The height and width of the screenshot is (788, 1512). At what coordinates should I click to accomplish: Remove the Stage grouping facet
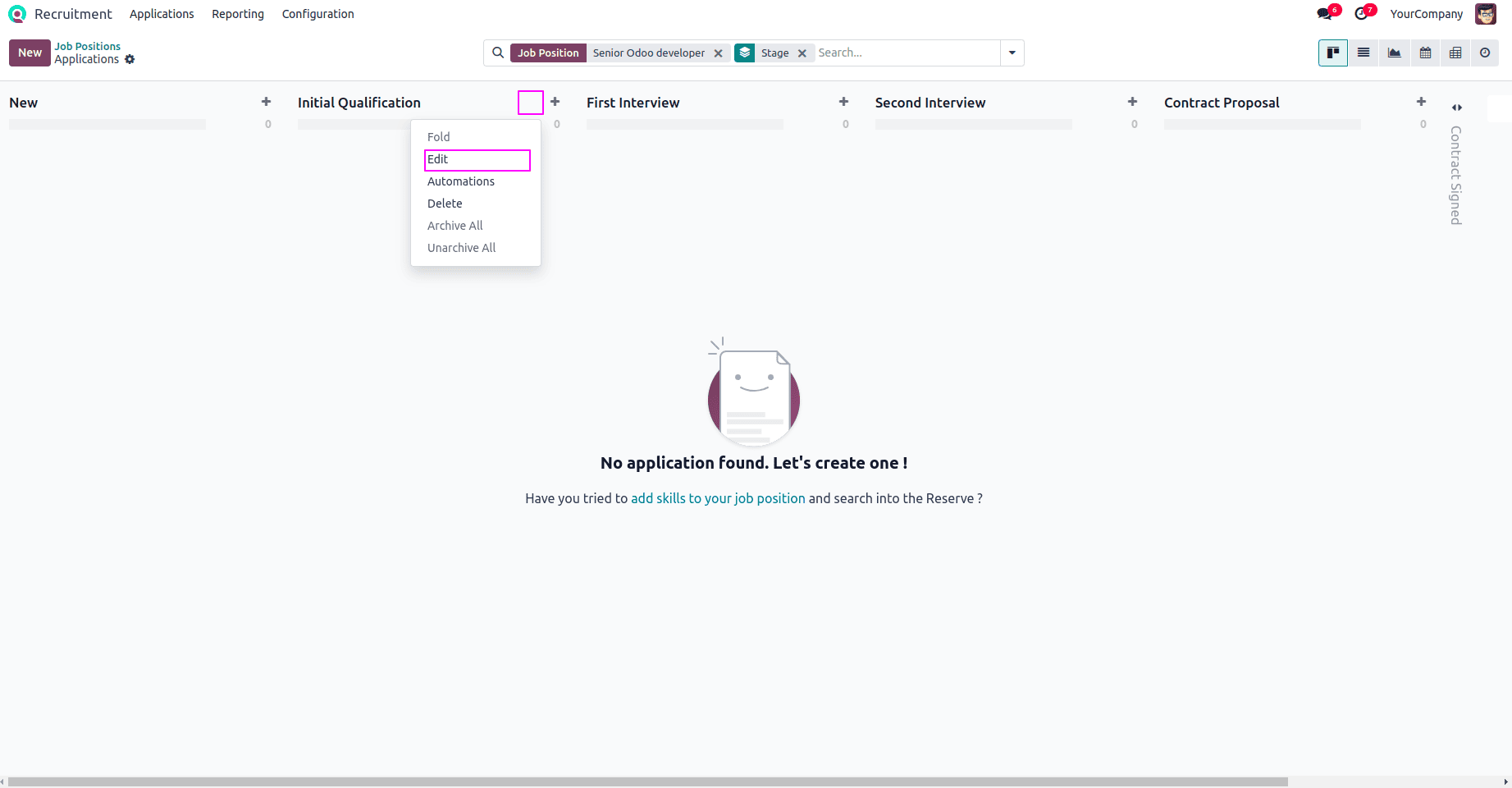[x=802, y=53]
